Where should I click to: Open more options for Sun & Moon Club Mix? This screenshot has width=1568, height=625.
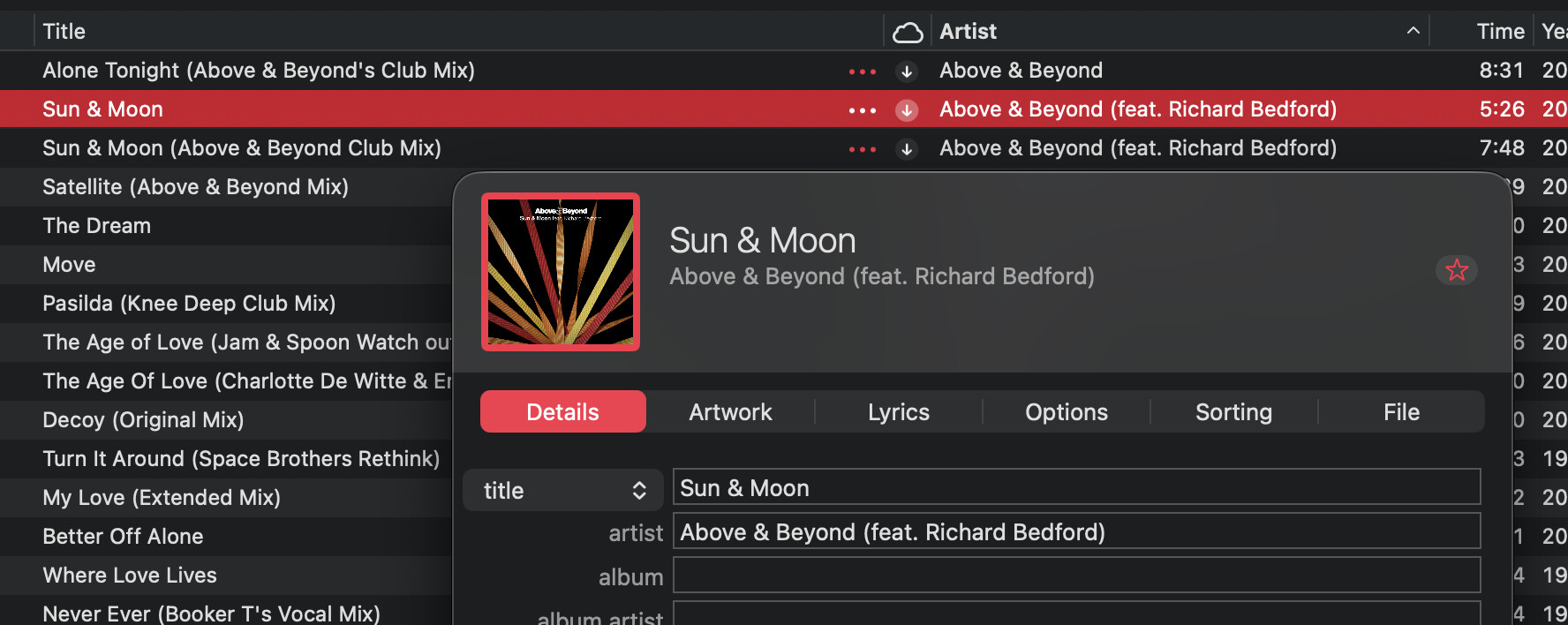pos(862,149)
